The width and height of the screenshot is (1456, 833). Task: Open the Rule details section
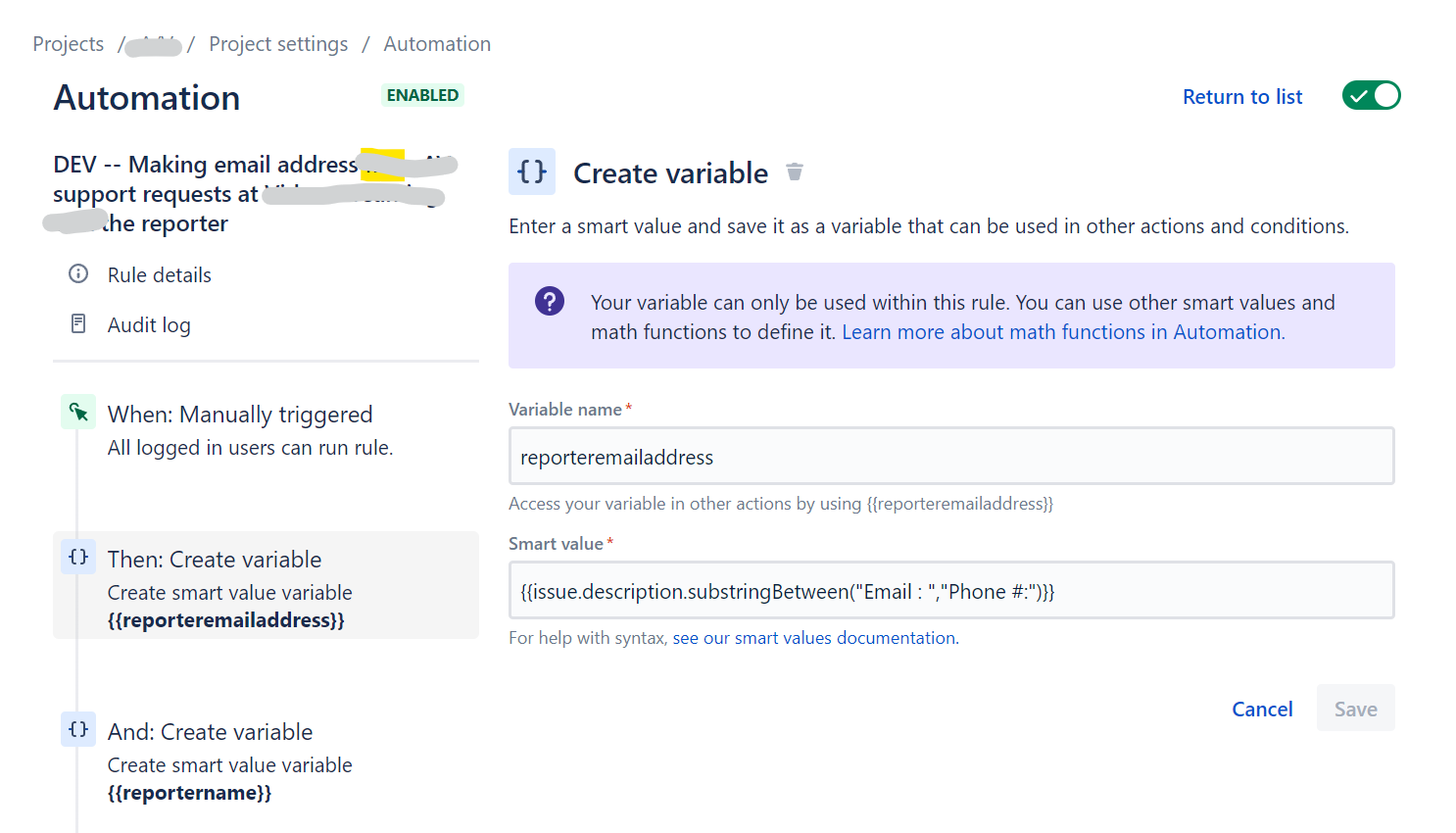click(x=160, y=275)
